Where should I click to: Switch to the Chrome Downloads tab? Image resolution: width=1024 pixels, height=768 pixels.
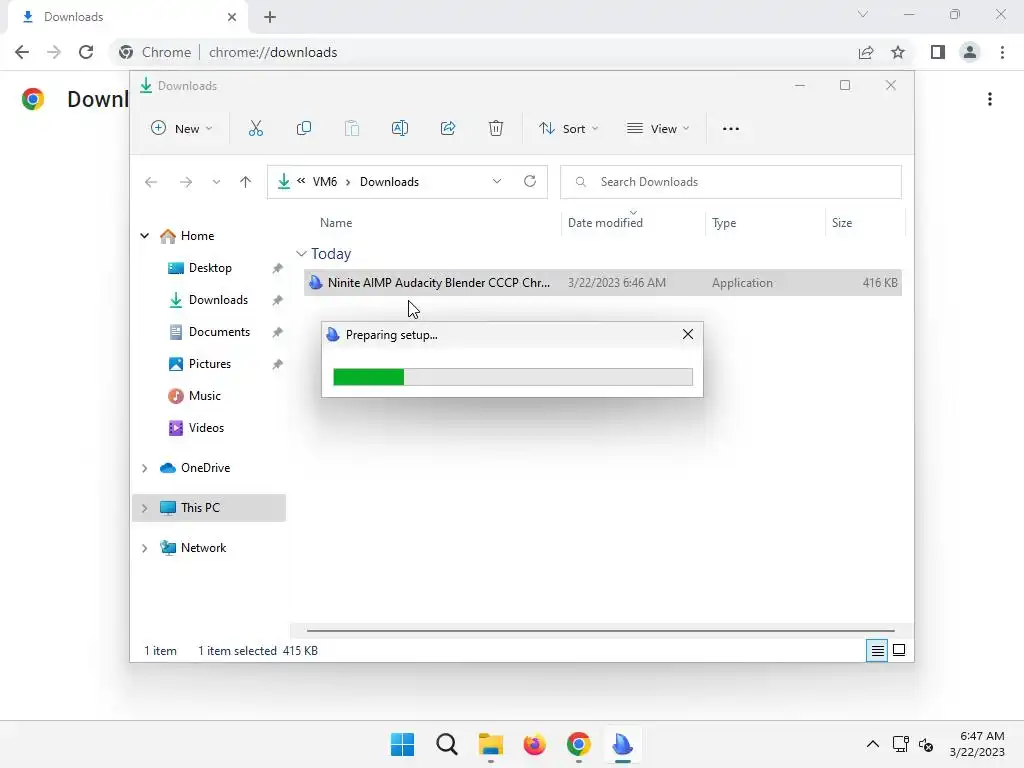coord(127,17)
